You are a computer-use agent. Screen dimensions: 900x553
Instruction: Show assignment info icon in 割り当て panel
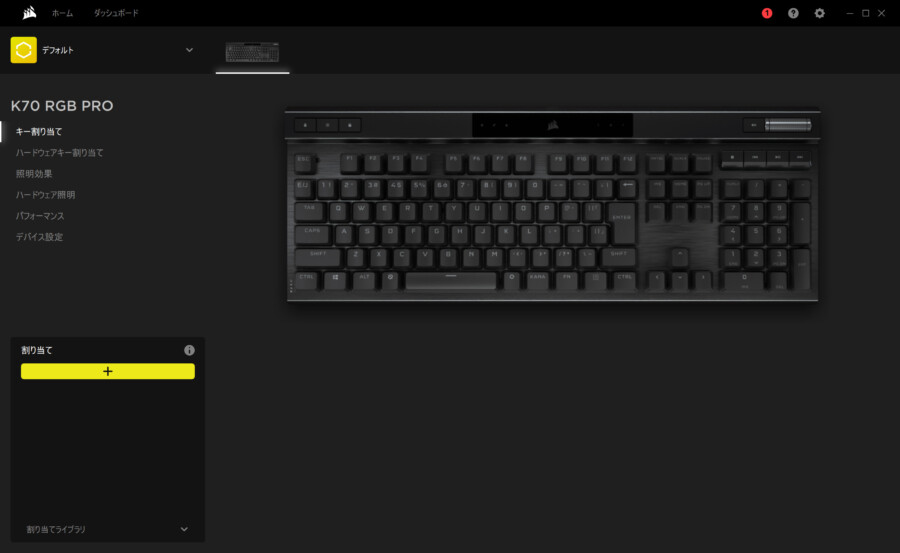coord(189,350)
